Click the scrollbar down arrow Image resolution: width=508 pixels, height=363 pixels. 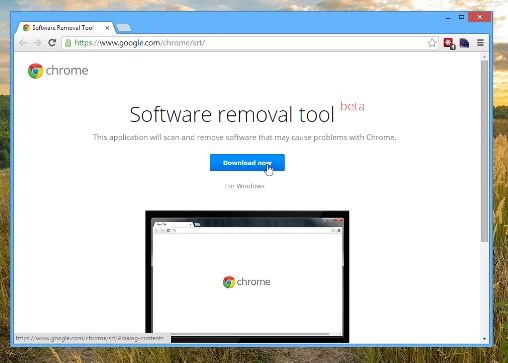pos(484,339)
